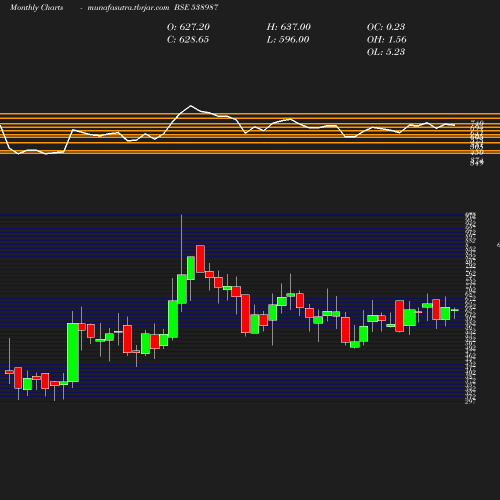Click the "Monthly Charts" title text
The width and height of the screenshot is (500, 500).
pos(37,8)
